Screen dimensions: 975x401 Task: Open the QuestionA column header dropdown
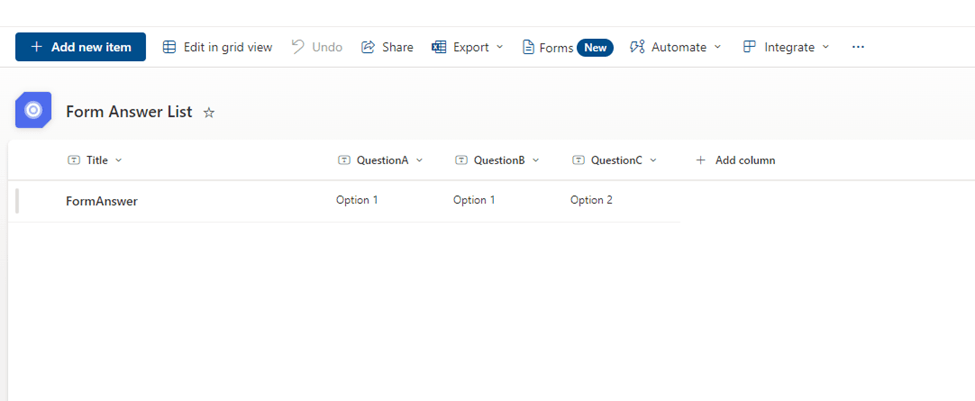pos(380,160)
